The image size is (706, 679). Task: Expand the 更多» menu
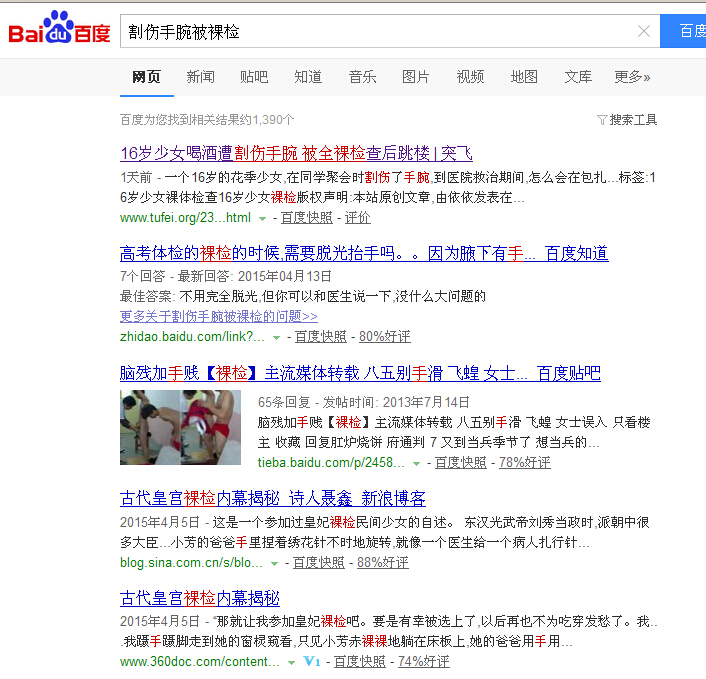pos(633,77)
